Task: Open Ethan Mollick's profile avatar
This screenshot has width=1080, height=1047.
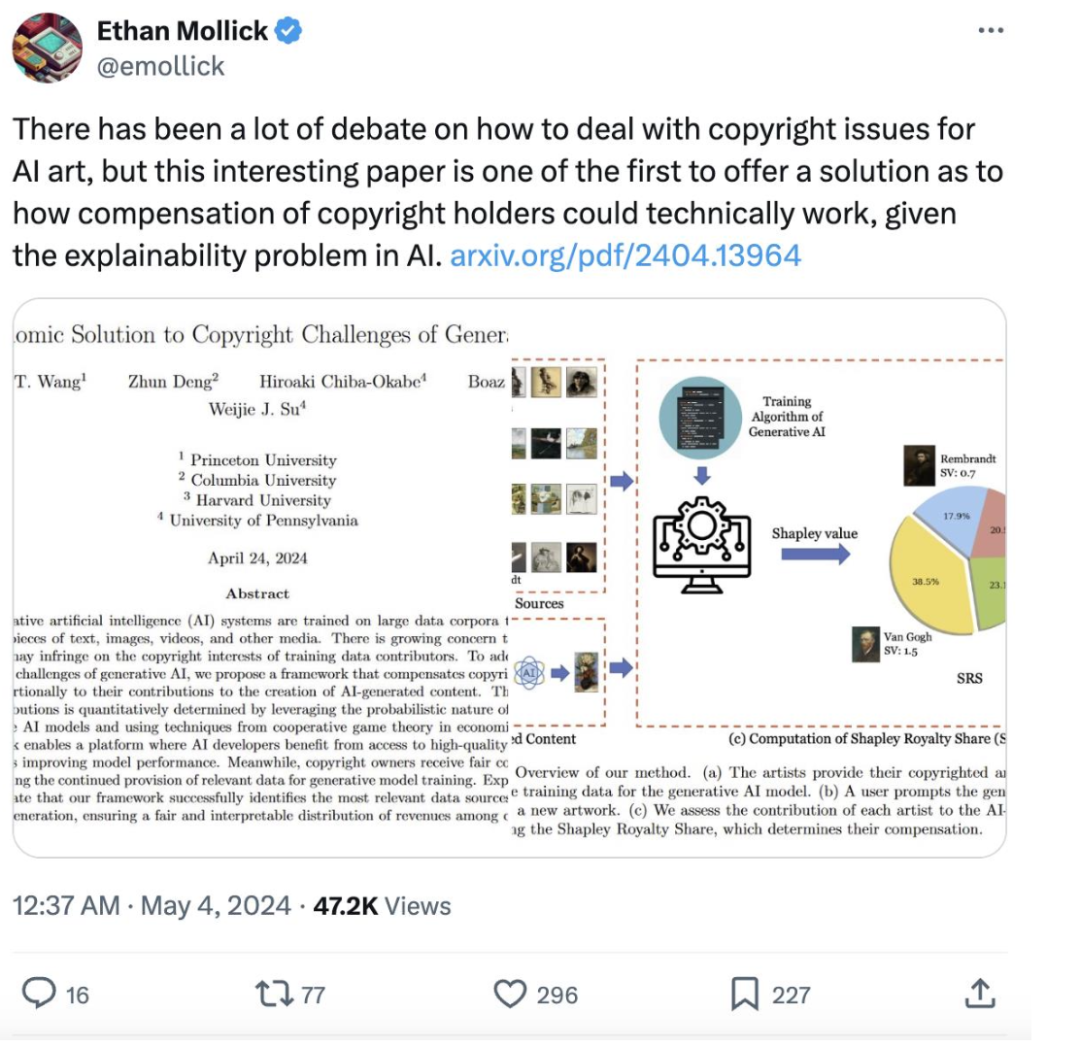Action: tap(47, 48)
